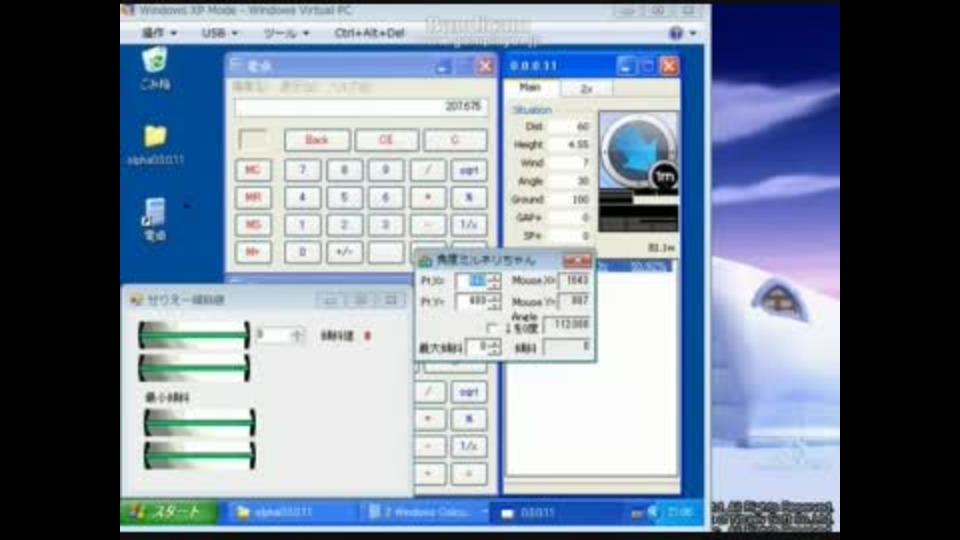The height and width of the screenshot is (540, 960).
Task: Open the 表示 menu in the top calculator
Action: 298,87
